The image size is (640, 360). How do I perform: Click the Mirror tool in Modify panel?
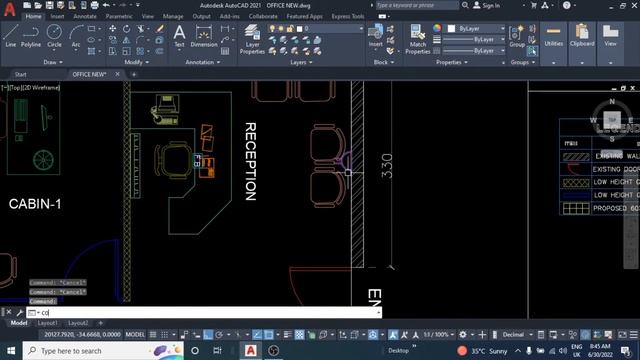(x=127, y=40)
